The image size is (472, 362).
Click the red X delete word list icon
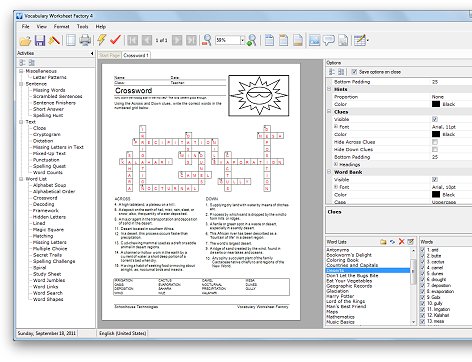coord(402,242)
